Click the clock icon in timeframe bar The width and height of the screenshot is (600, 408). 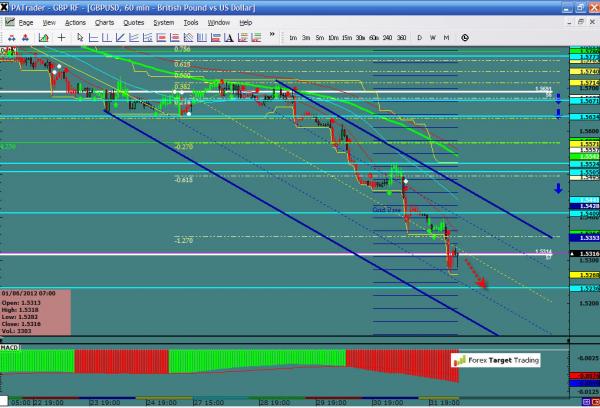click(x=465, y=37)
